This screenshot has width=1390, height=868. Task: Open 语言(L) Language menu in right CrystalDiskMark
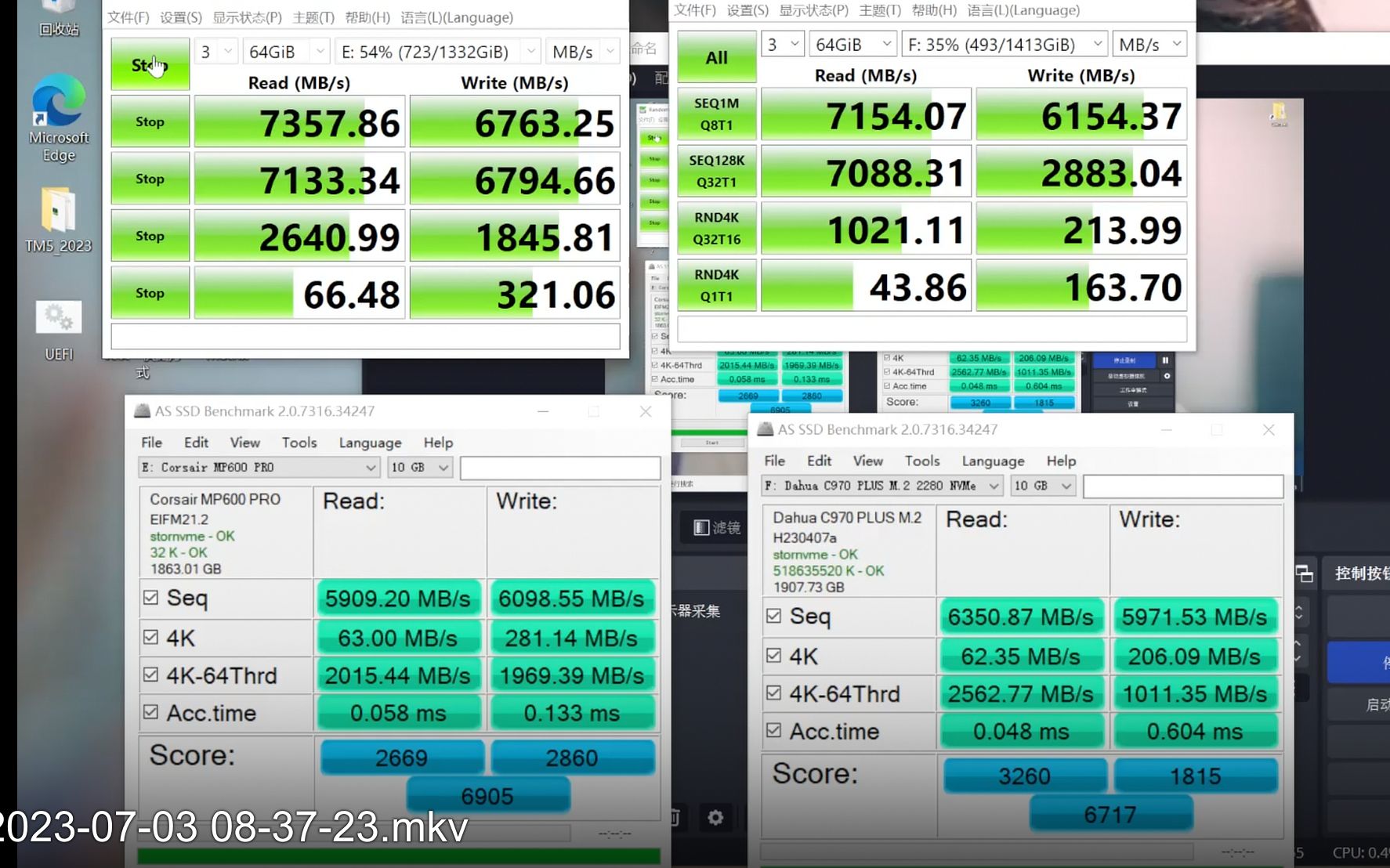point(1023,10)
